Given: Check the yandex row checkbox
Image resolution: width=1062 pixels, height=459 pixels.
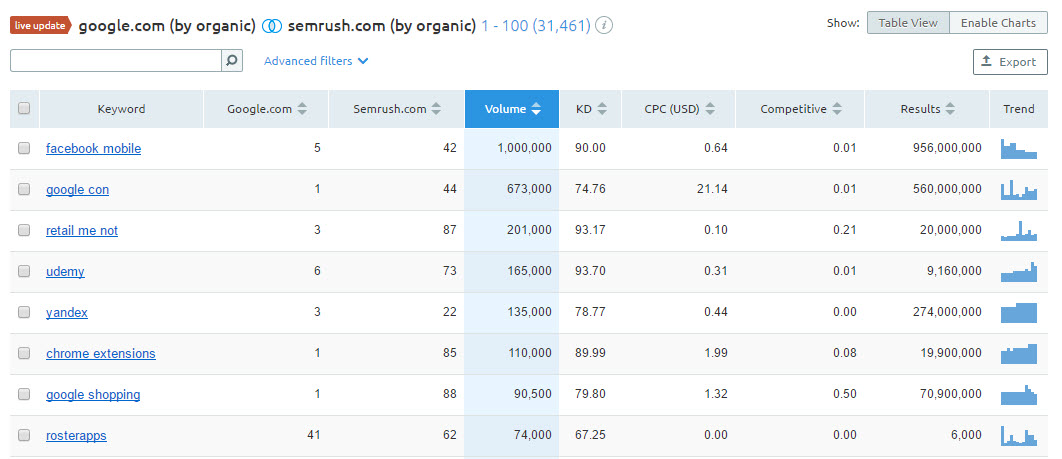Looking at the screenshot, I should coord(24,312).
